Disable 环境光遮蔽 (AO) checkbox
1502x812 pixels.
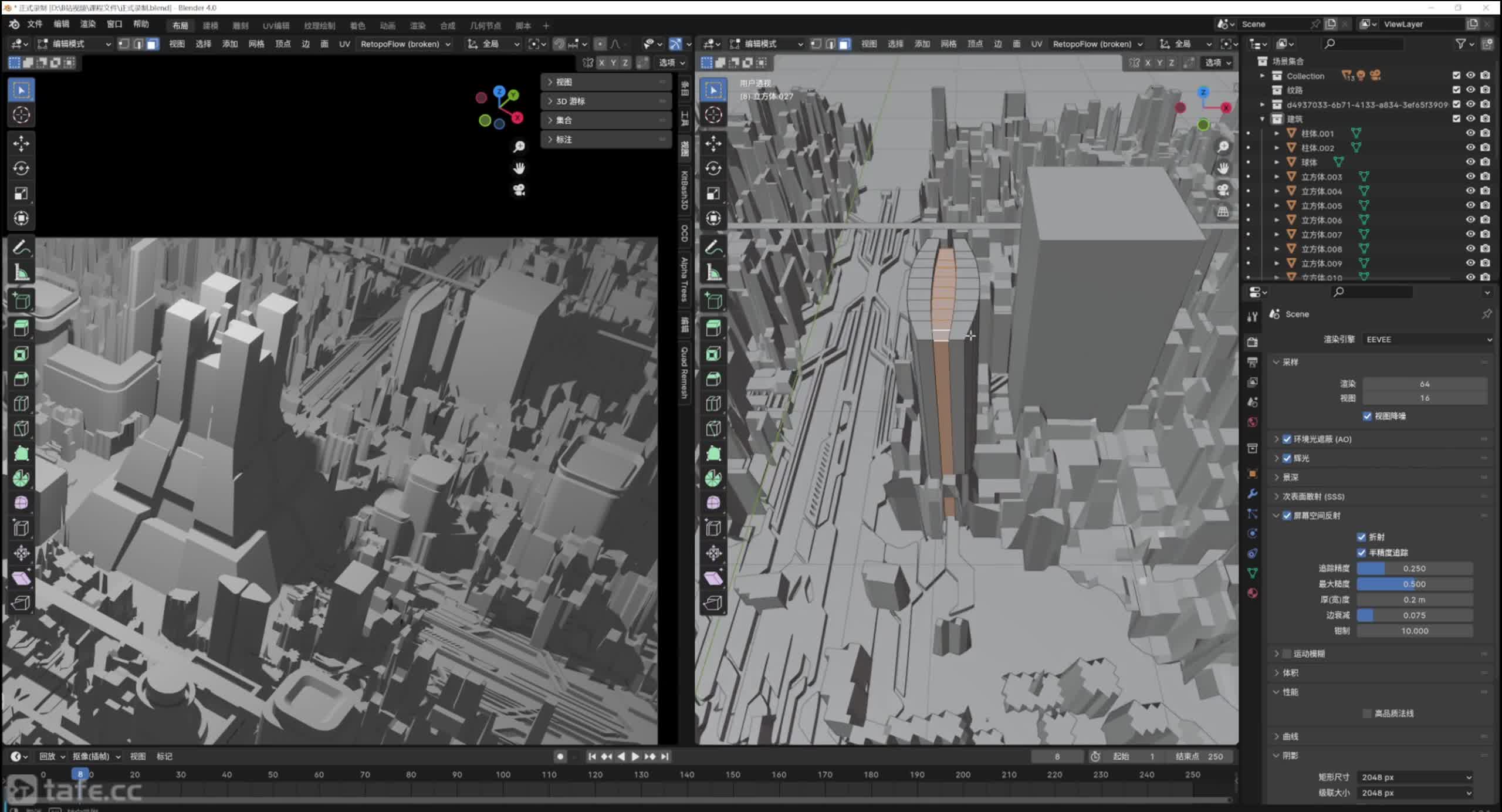pyautogui.click(x=1287, y=439)
